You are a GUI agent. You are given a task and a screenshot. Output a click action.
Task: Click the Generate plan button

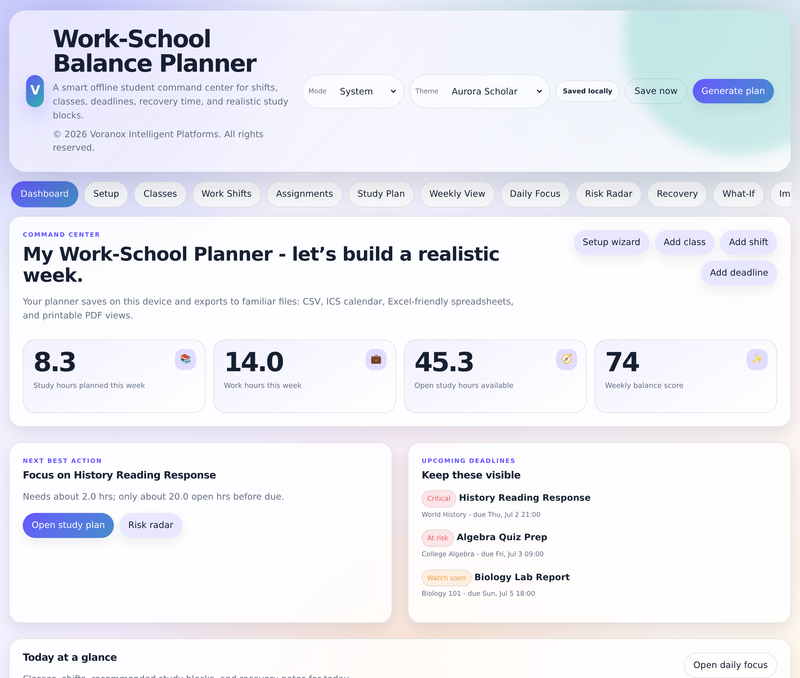[x=733, y=91]
